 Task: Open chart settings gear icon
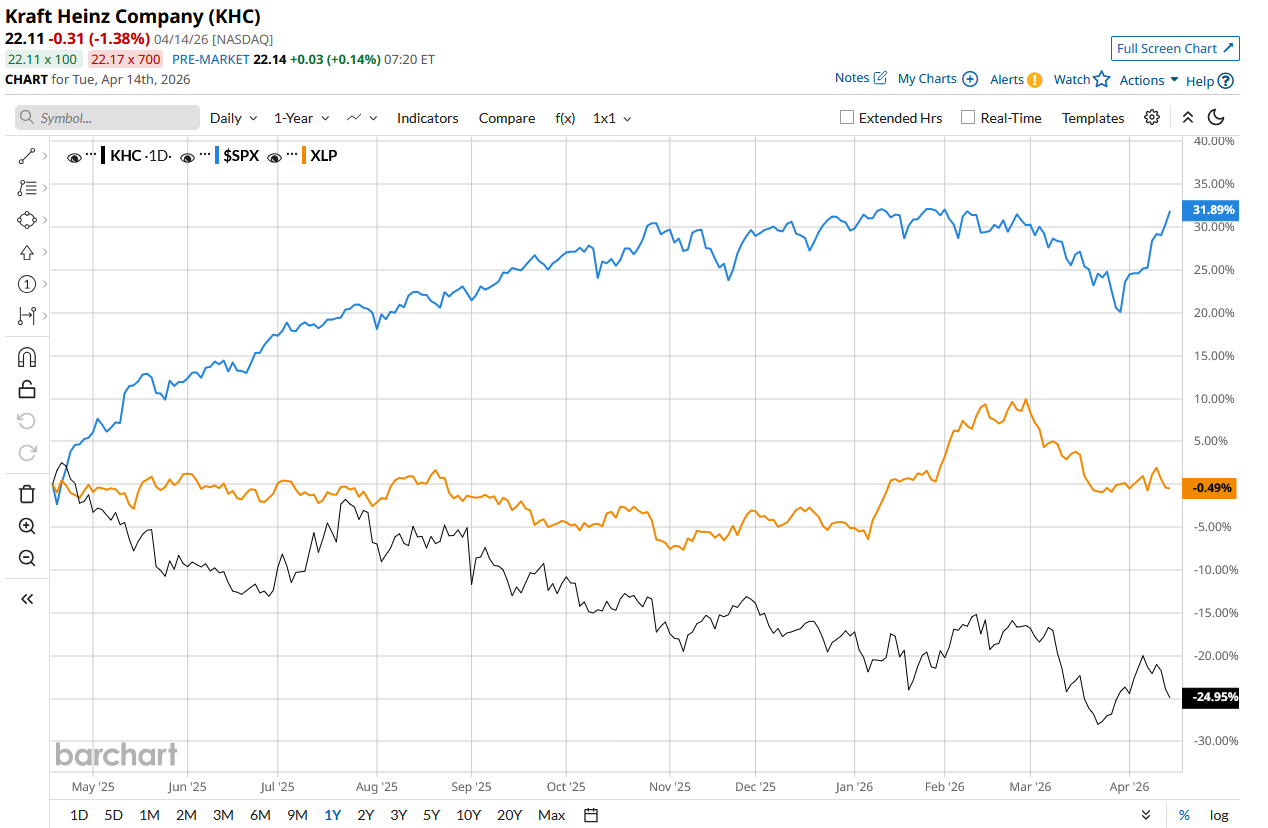1152,117
